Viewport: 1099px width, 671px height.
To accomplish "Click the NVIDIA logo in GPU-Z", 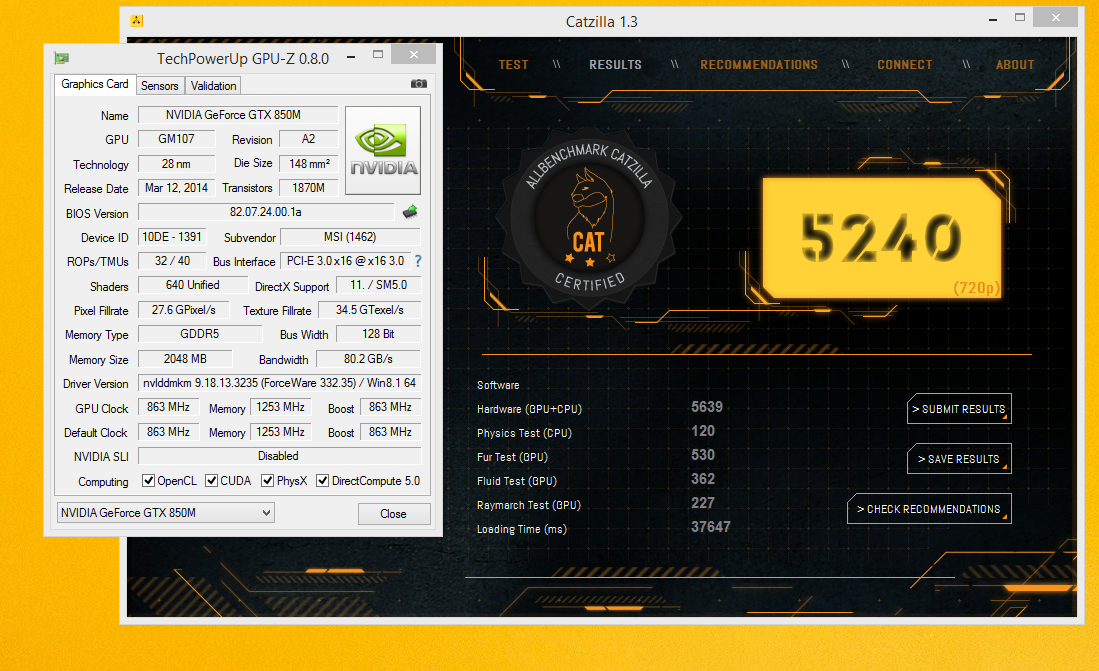I will click(x=383, y=150).
